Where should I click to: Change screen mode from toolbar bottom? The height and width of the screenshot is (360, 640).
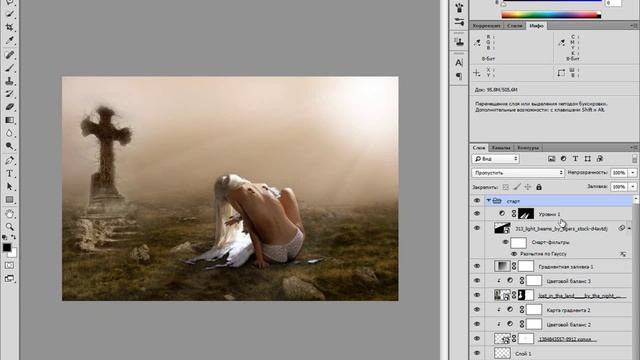click(x=9, y=278)
